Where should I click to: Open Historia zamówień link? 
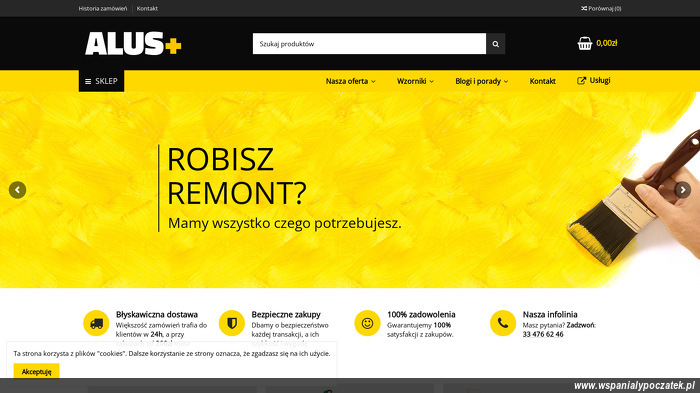click(103, 8)
